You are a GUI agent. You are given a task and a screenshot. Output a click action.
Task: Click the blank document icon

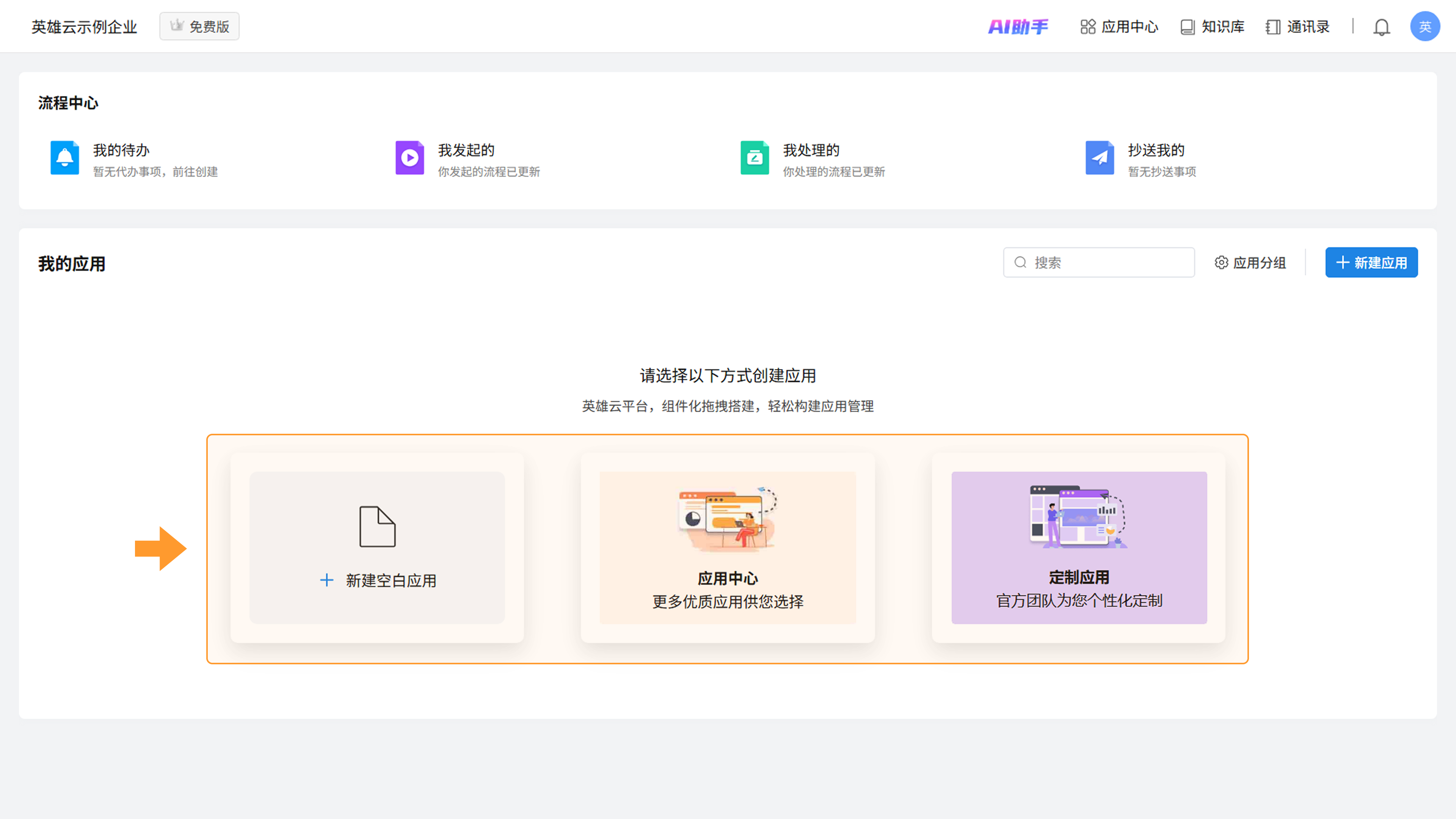[377, 526]
